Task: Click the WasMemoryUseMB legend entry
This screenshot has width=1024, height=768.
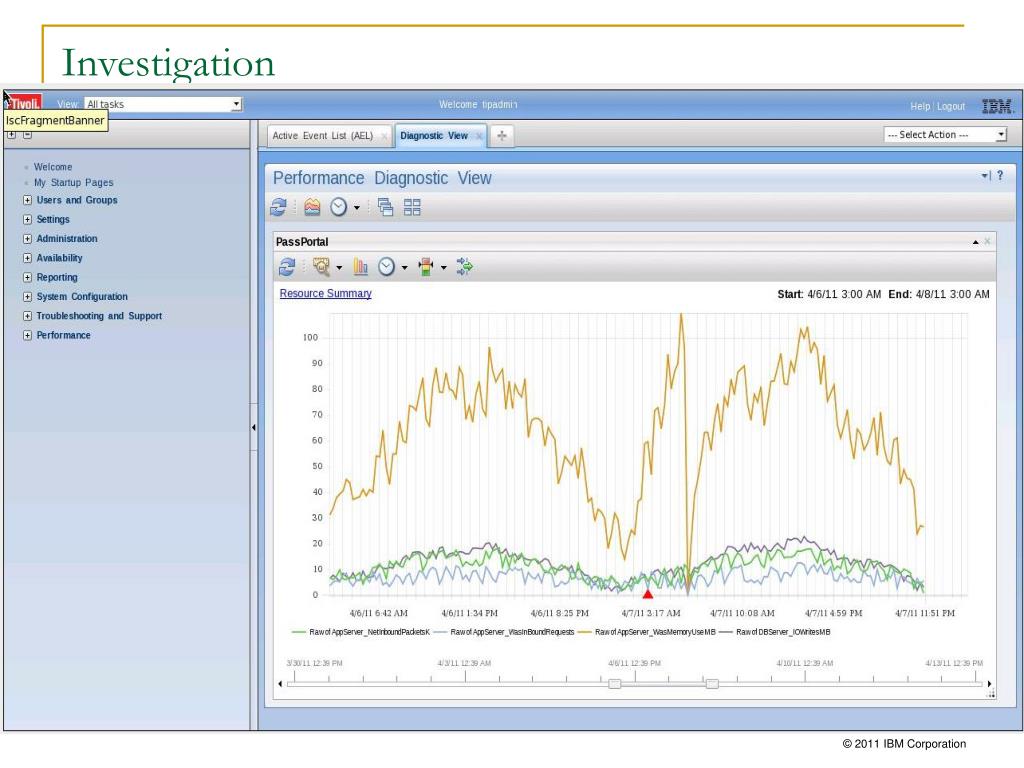Action: point(647,632)
